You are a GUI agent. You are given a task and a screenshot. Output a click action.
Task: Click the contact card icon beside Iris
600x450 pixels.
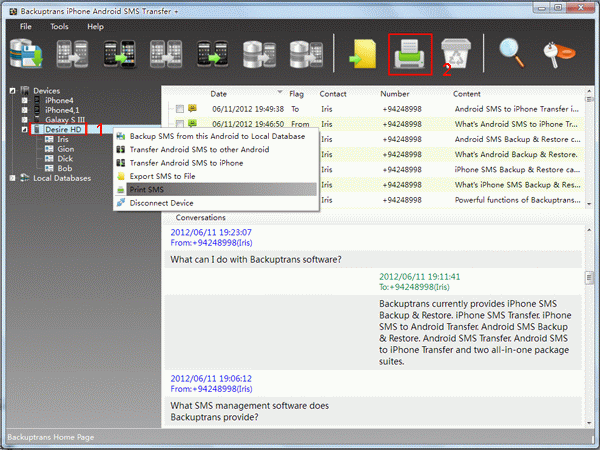point(49,139)
